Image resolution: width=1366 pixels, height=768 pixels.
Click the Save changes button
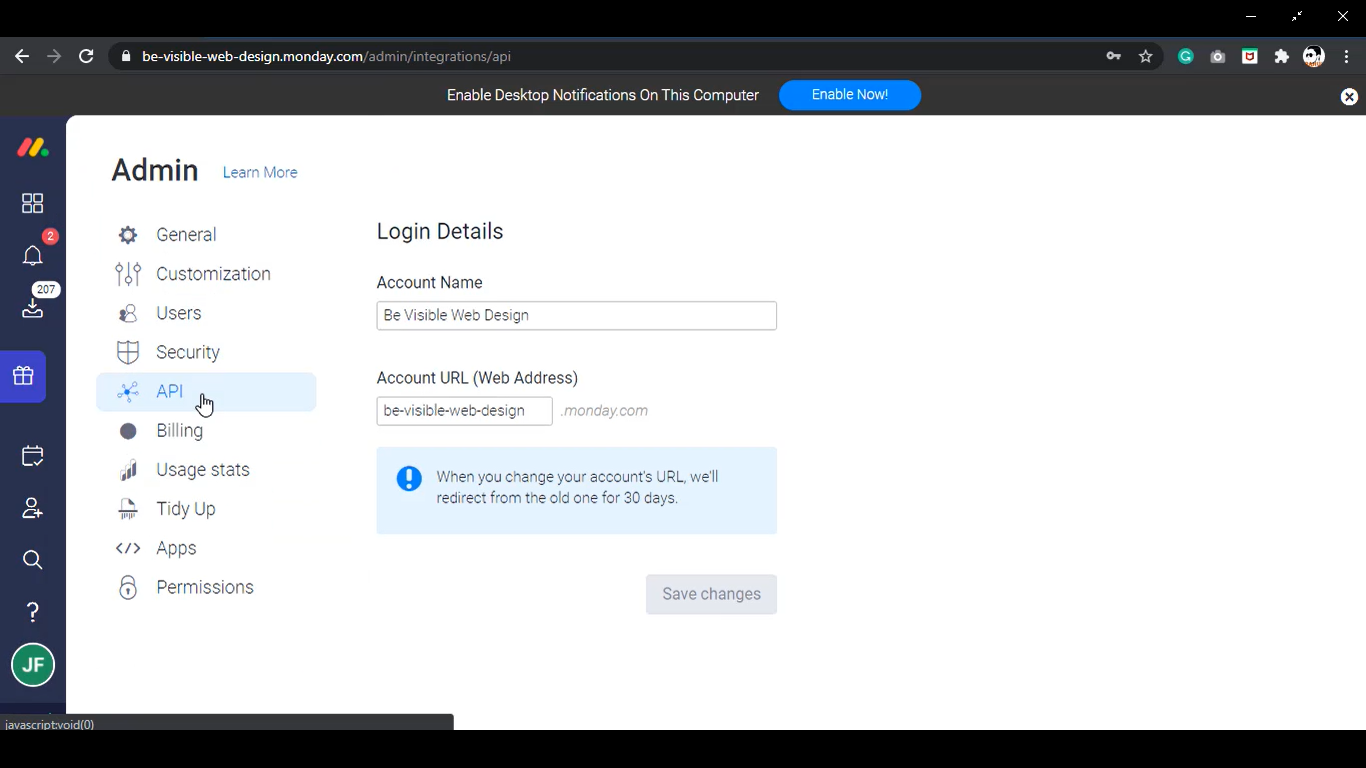[x=711, y=594]
